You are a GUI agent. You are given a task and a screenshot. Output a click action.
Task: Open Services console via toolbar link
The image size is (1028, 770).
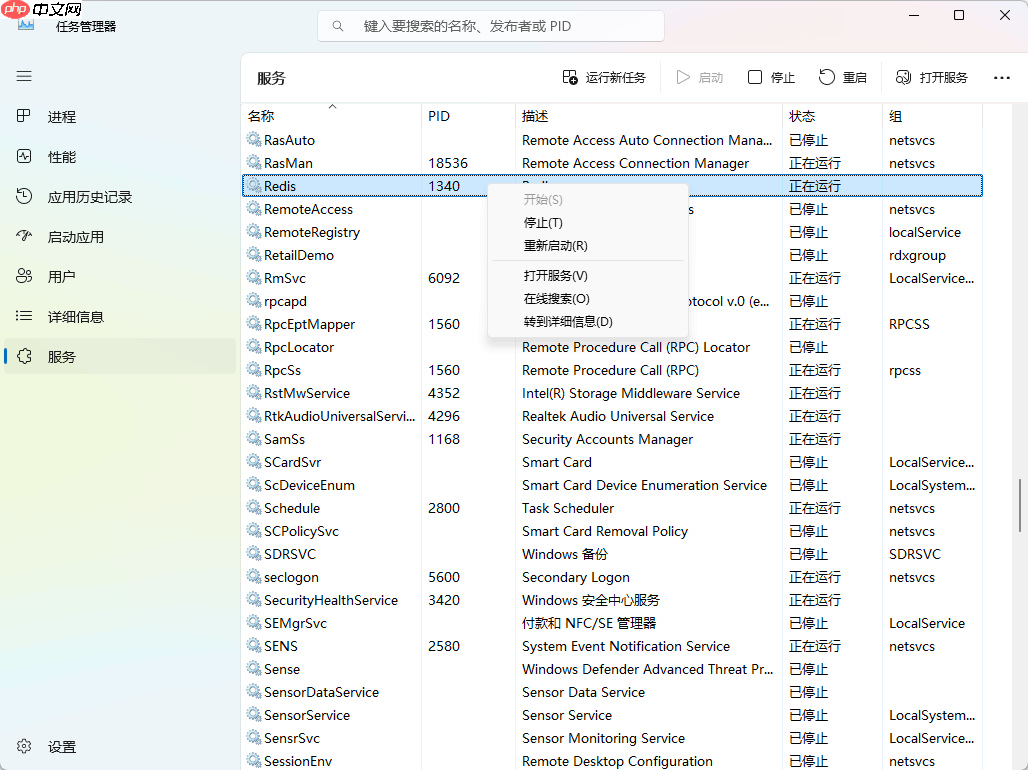pos(930,76)
